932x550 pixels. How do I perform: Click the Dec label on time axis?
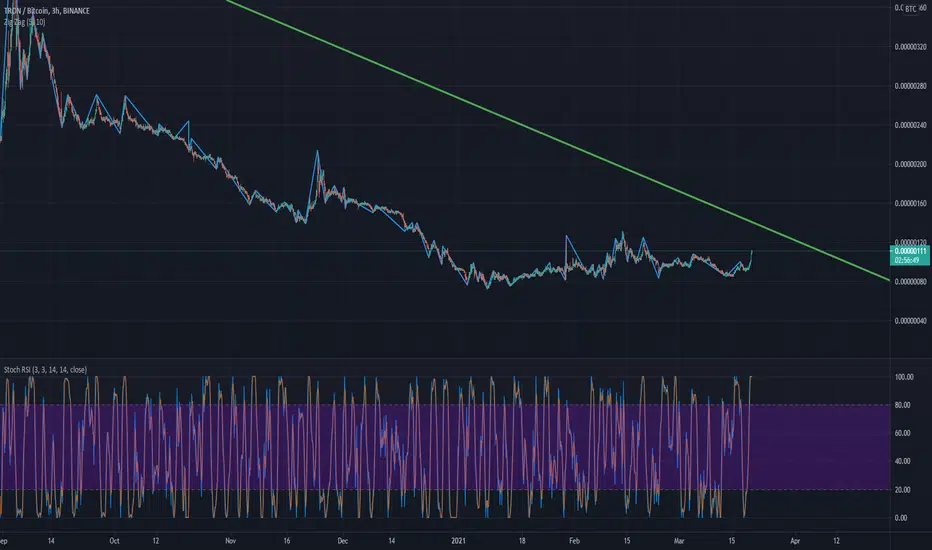(x=342, y=541)
